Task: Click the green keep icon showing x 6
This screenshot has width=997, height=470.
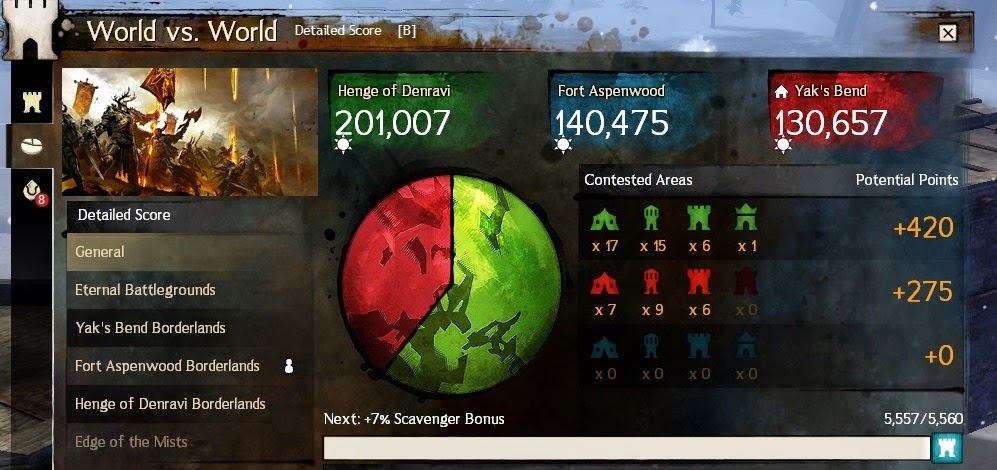Action: [x=698, y=218]
